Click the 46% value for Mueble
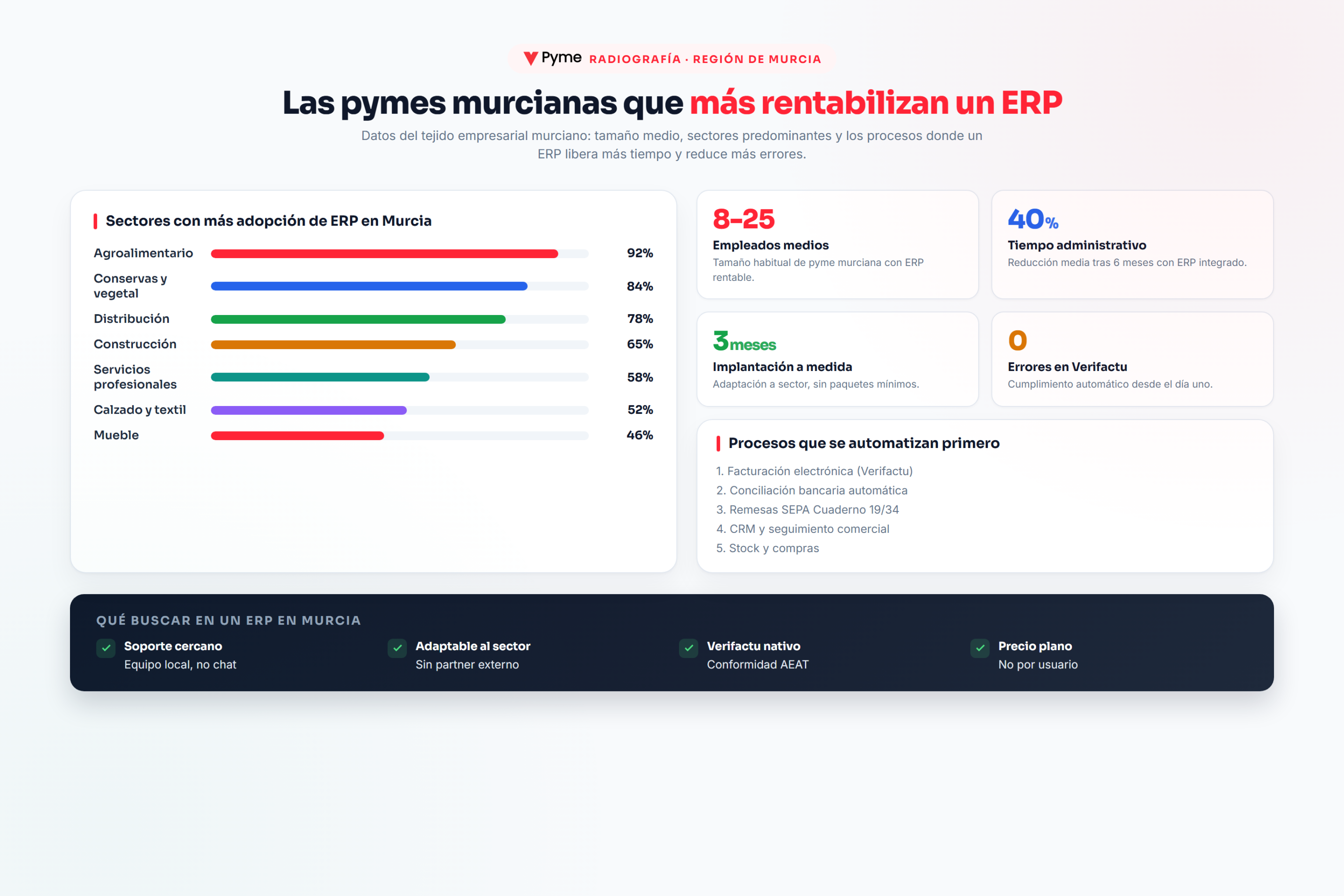Viewport: 1344px width, 896px height. [640, 435]
